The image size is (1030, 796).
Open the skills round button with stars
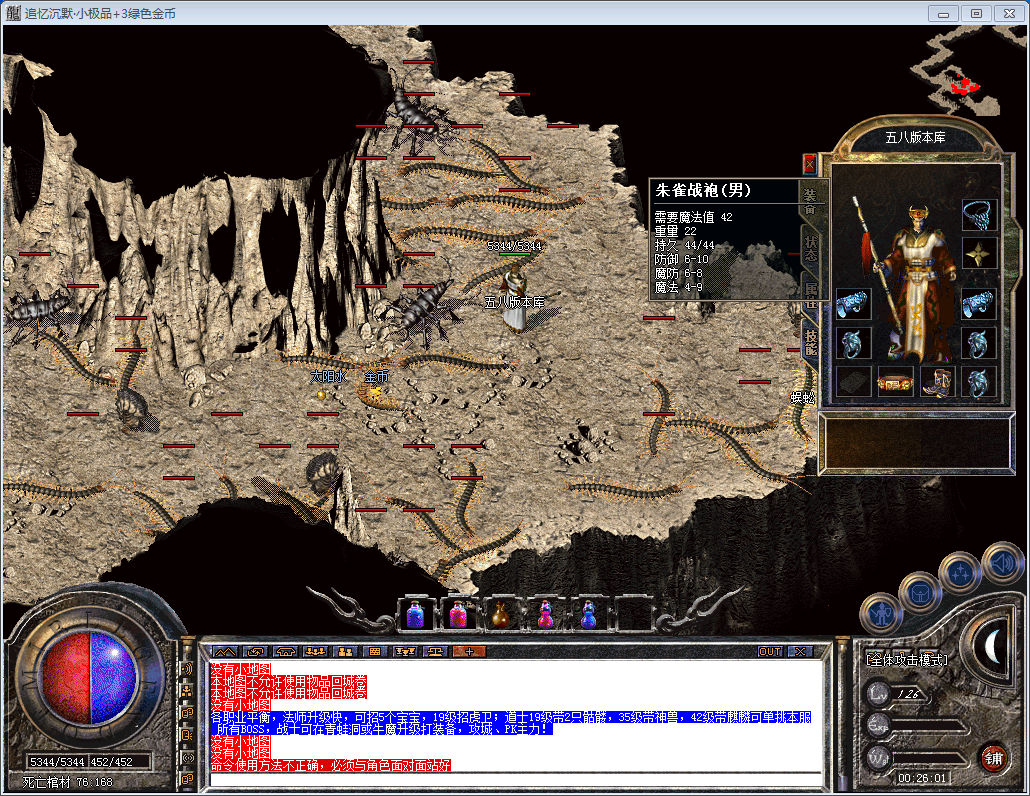click(960, 573)
